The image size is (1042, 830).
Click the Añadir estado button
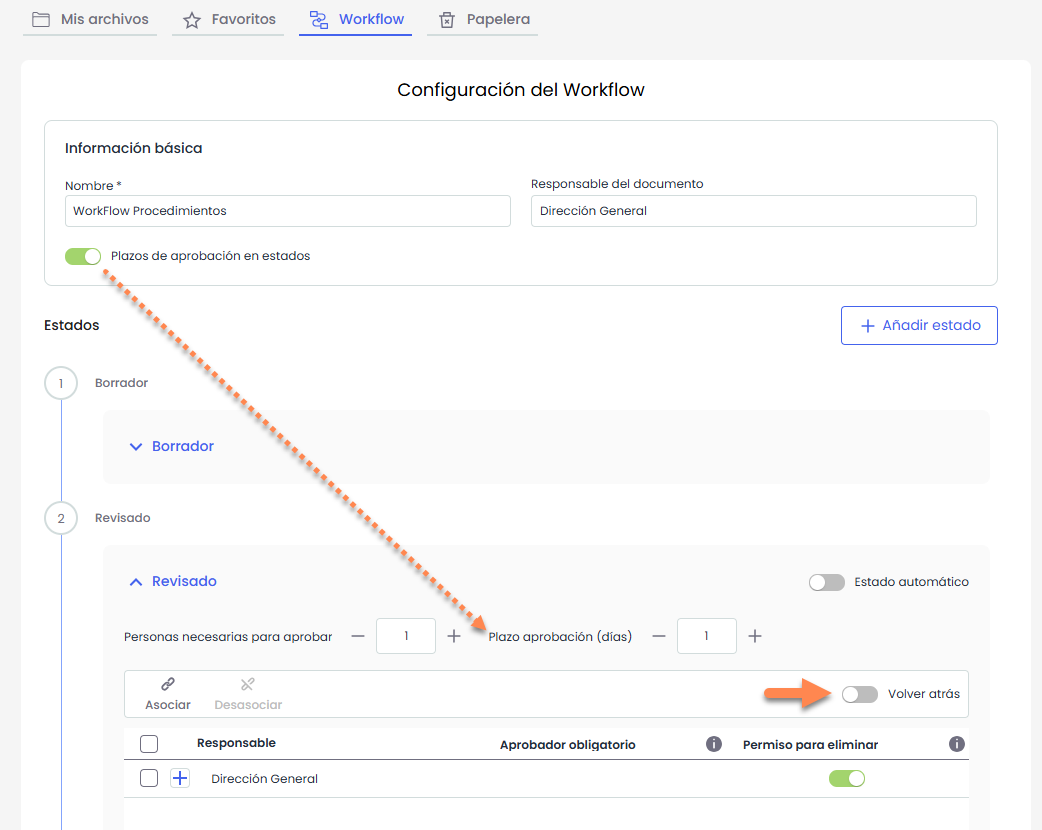tap(919, 325)
